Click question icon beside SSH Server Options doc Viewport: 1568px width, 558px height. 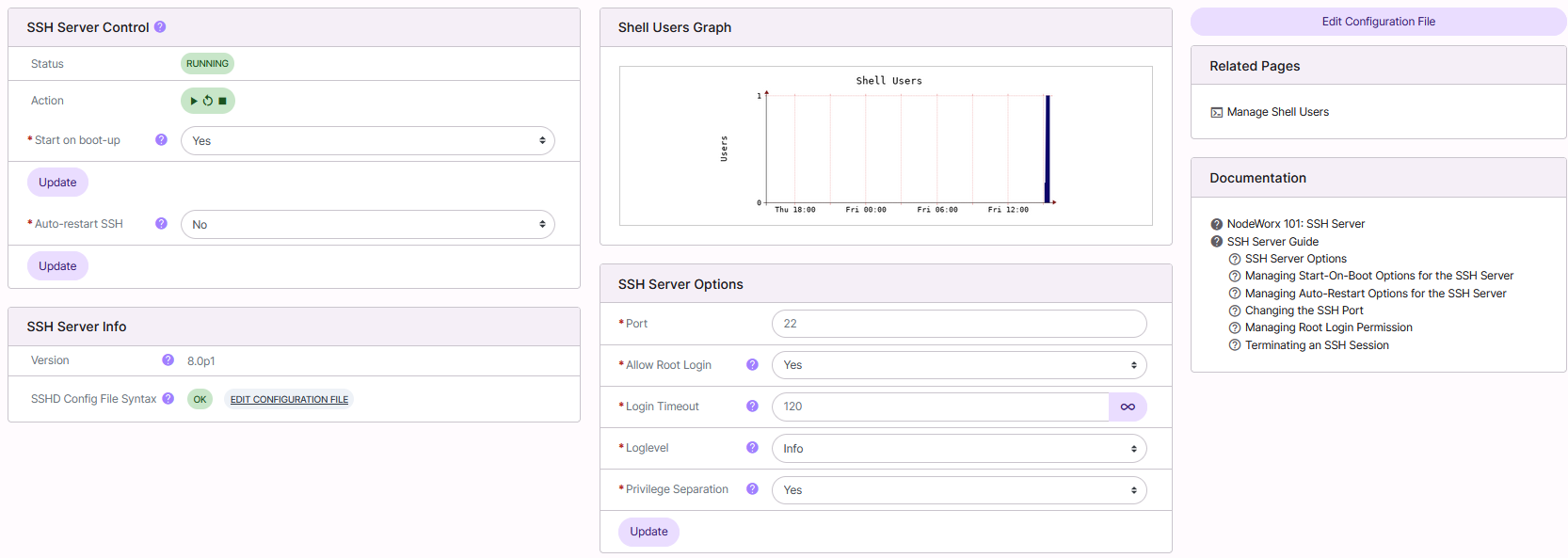(1235, 259)
